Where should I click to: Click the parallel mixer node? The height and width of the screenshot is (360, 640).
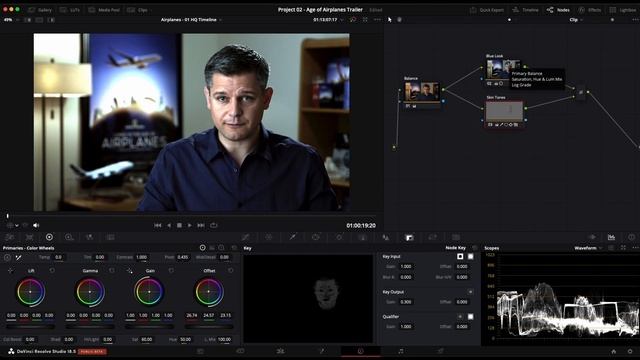pyautogui.click(x=581, y=92)
